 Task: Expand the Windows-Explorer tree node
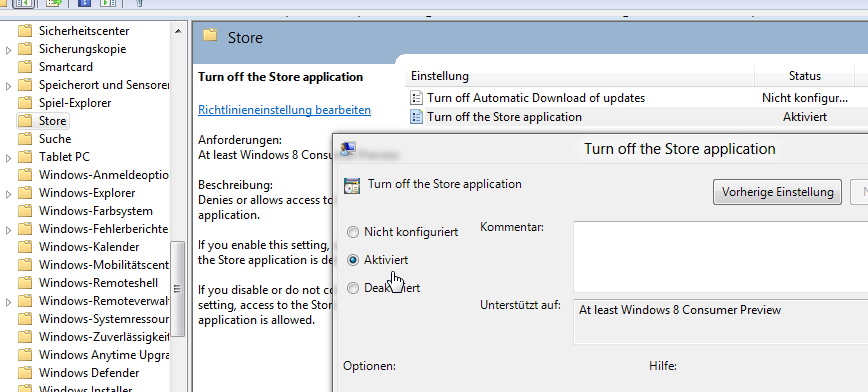[x=8, y=194]
